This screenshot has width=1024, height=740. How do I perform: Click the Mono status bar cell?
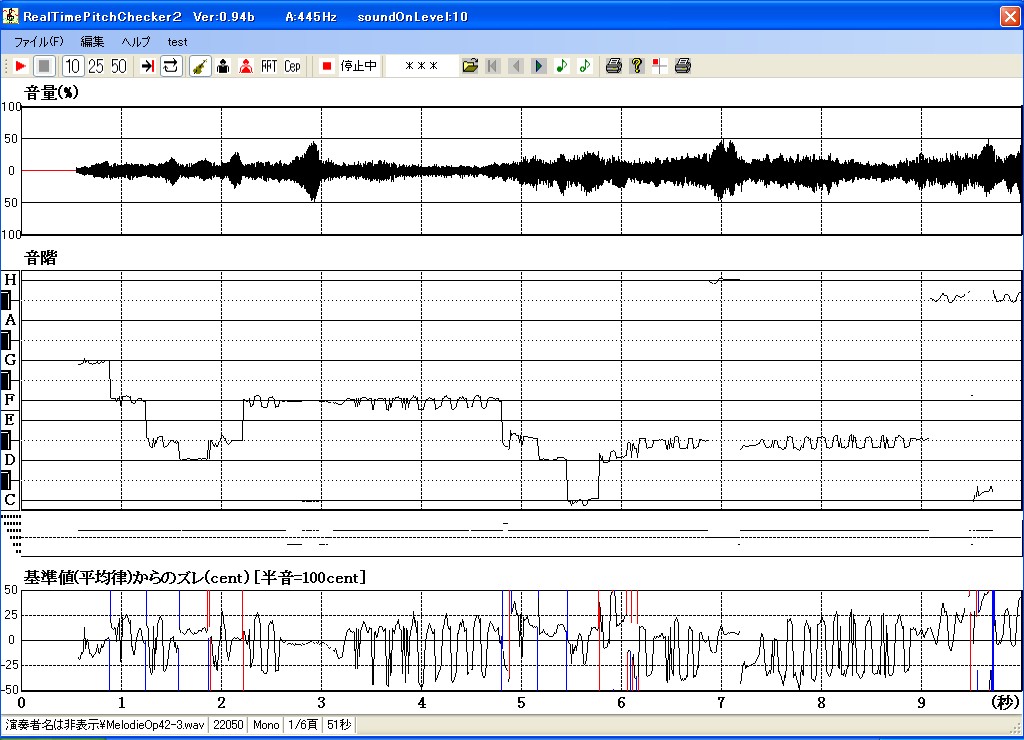tap(266, 725)
